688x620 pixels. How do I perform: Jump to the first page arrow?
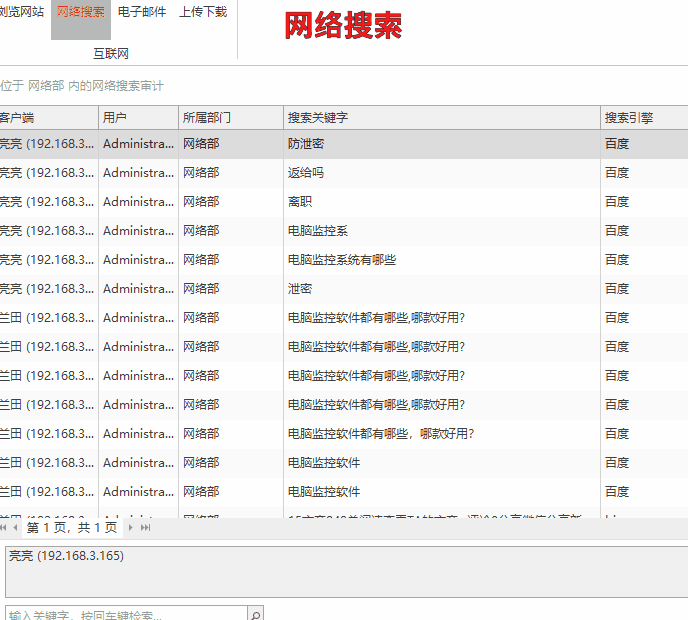[x=3, y=527]
